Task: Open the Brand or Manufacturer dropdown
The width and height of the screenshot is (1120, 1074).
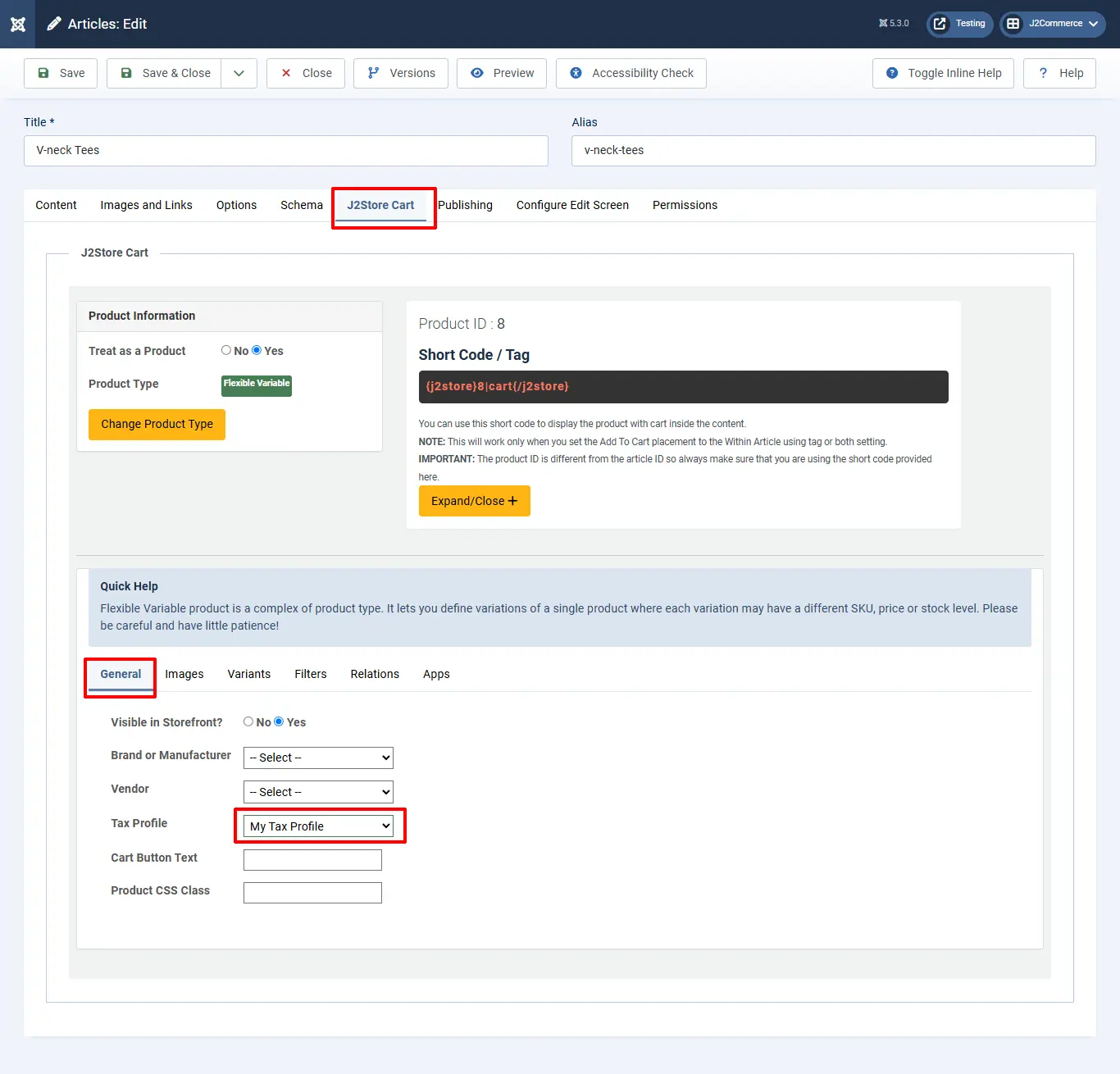Action: point(318,758)
